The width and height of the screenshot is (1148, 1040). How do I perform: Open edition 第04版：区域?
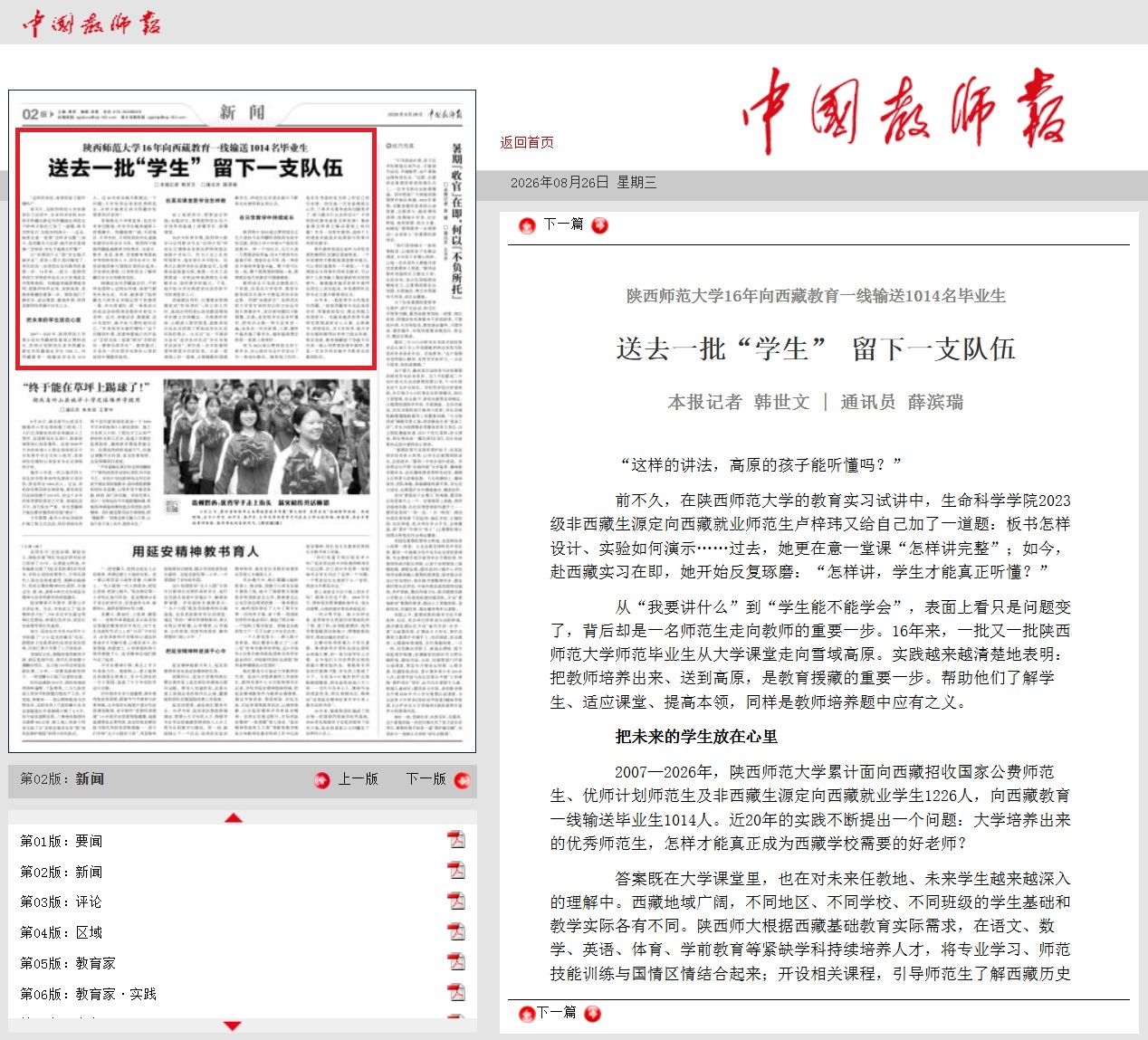[62, 932]
